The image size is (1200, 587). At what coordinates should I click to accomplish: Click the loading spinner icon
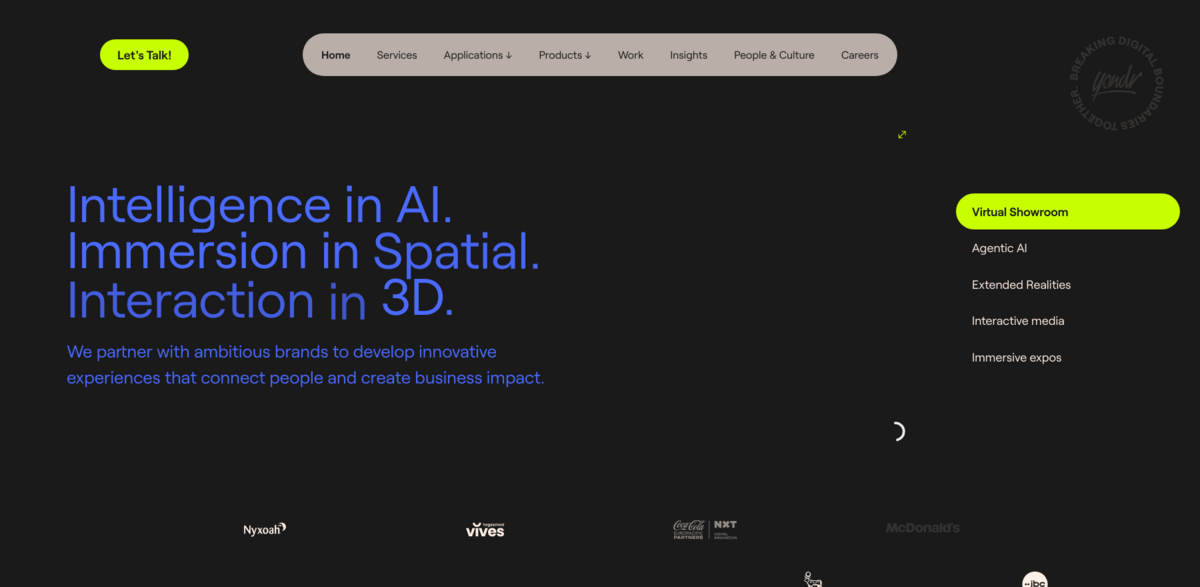point(897,431)
